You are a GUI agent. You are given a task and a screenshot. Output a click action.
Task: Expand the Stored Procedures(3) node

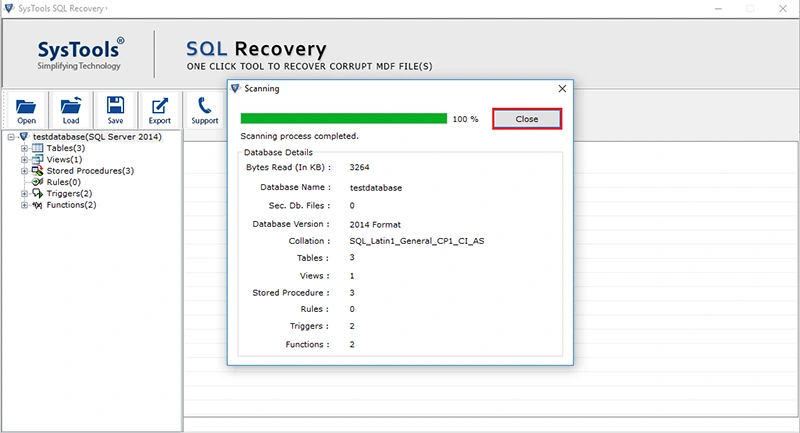point(24,171)
